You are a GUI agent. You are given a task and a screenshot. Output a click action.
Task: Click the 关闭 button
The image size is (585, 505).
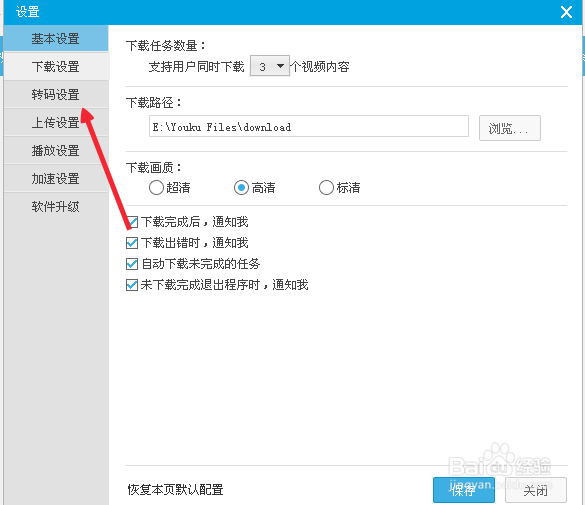click(536, 490)
